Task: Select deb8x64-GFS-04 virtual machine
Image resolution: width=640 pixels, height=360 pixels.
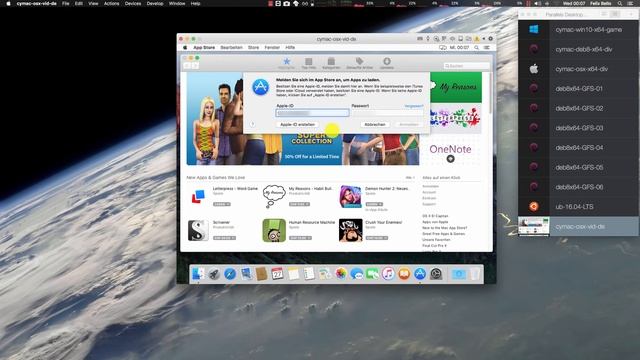Action: coord(578,147)
